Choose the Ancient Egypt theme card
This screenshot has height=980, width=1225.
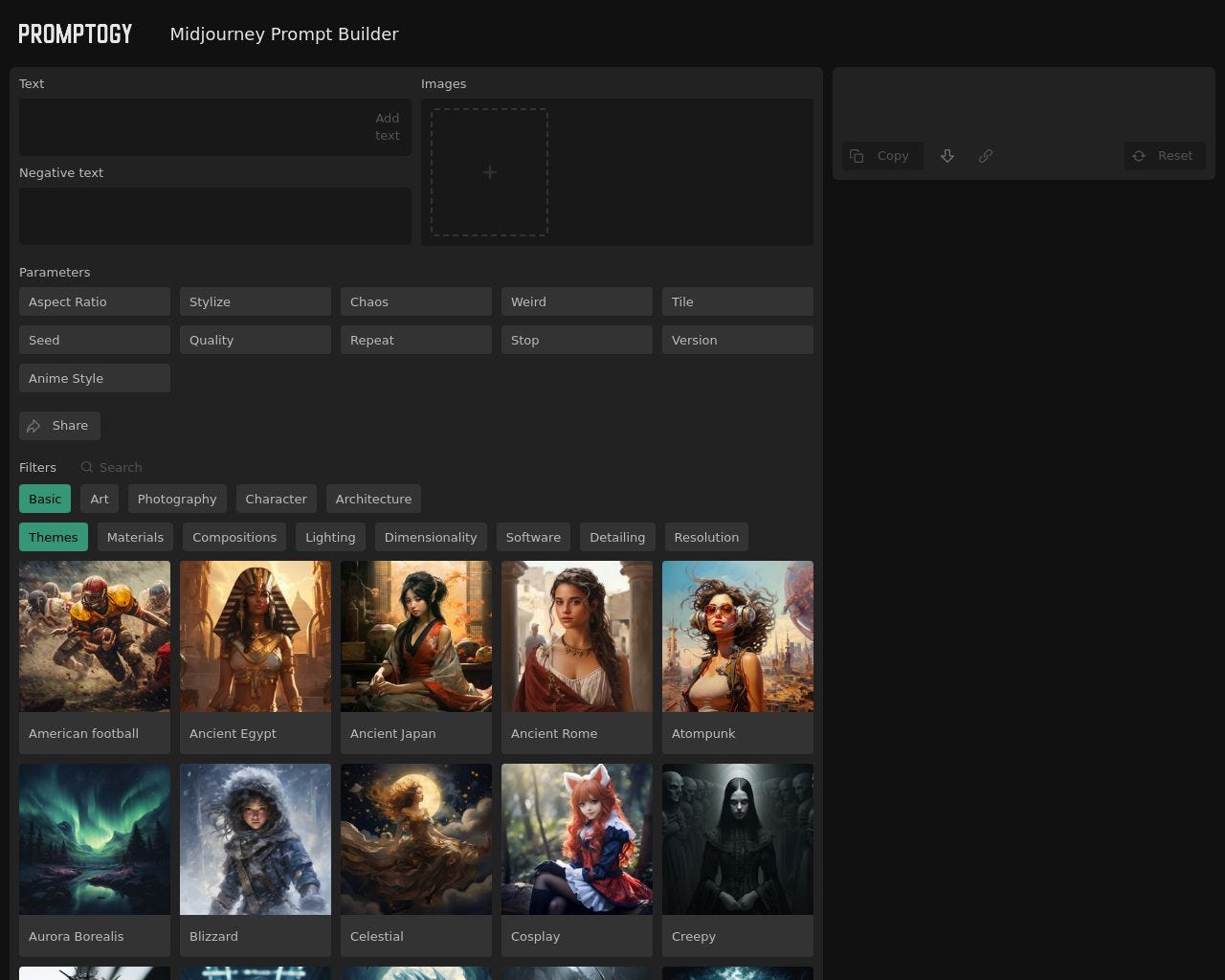pyautogui.click(x=256, y=657)
